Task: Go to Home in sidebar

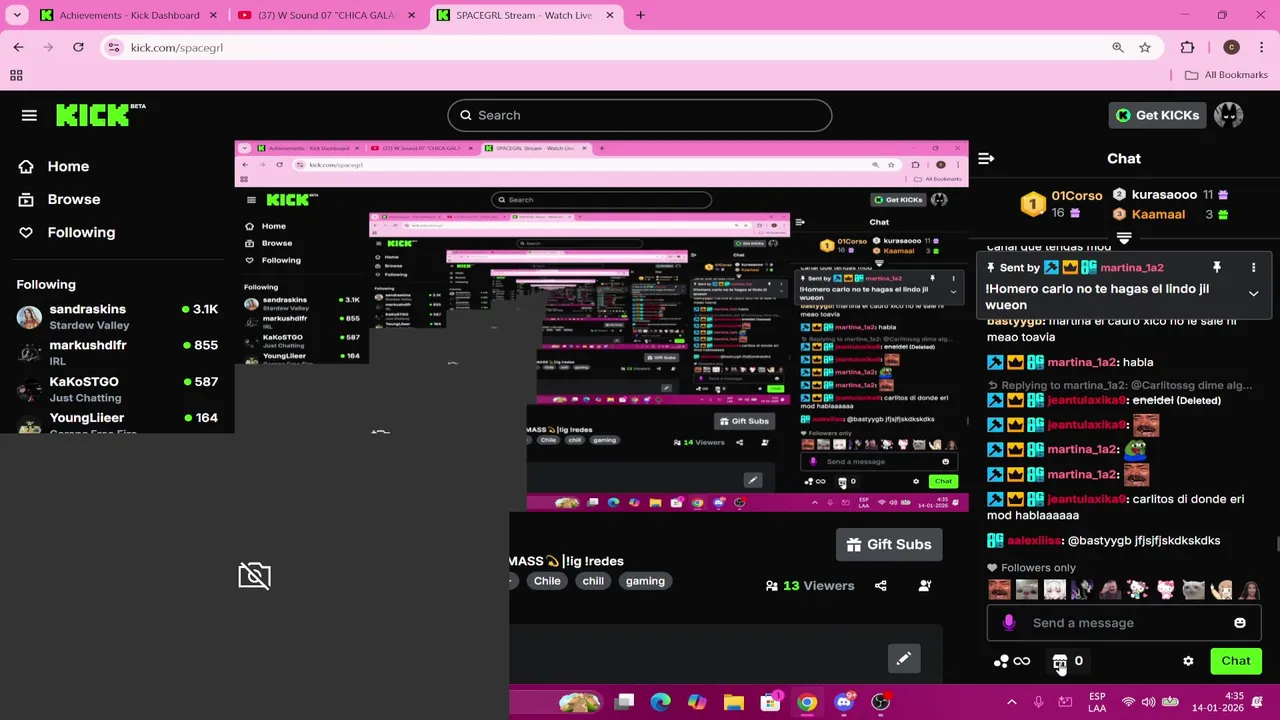Action: pos(68,167)
